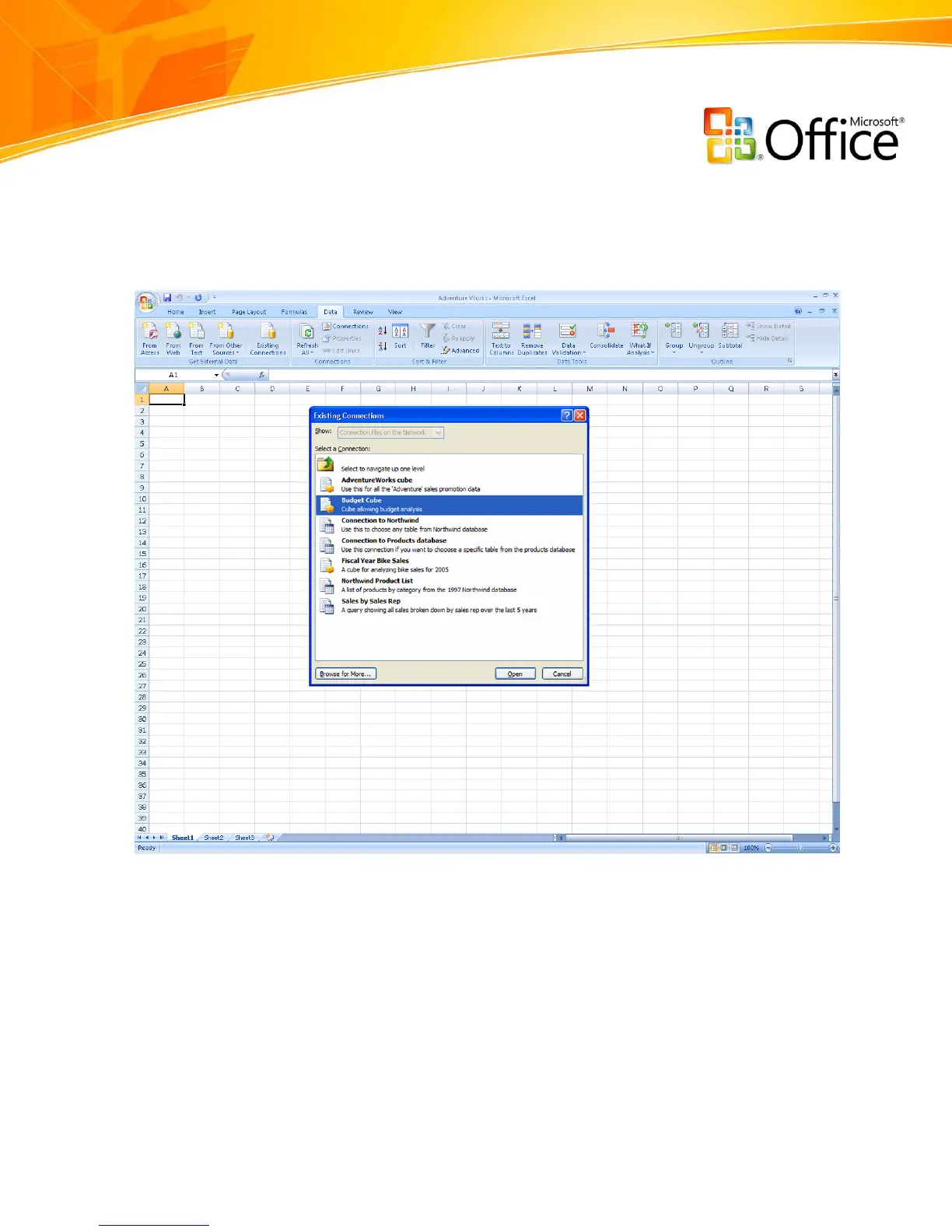Image resolution: width=952 pixels, height=1232 pixels.
Task: Click the Browse for More button
Action: pos(345,674)
